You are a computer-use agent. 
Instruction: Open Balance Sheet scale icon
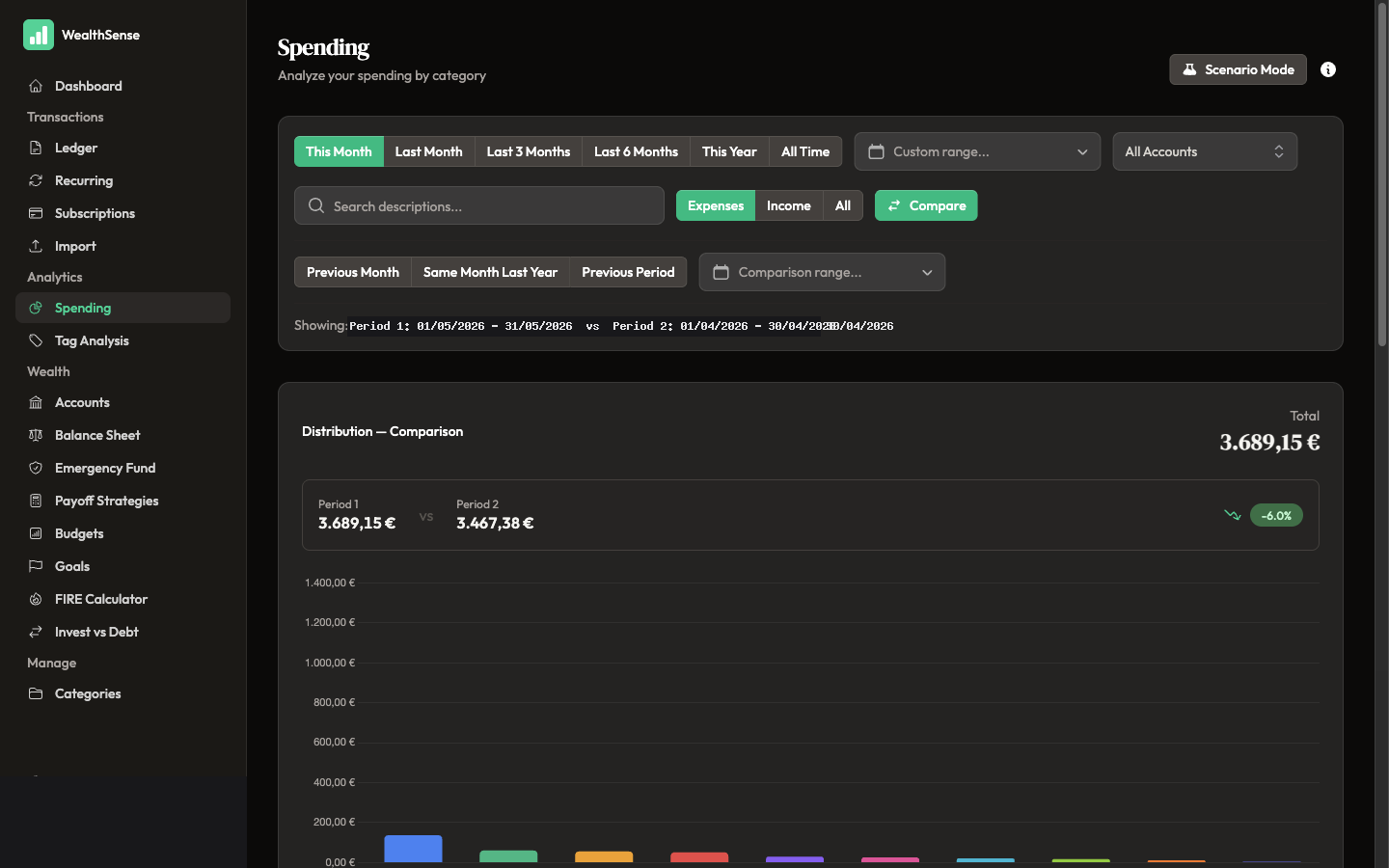(x=36, y=435)
